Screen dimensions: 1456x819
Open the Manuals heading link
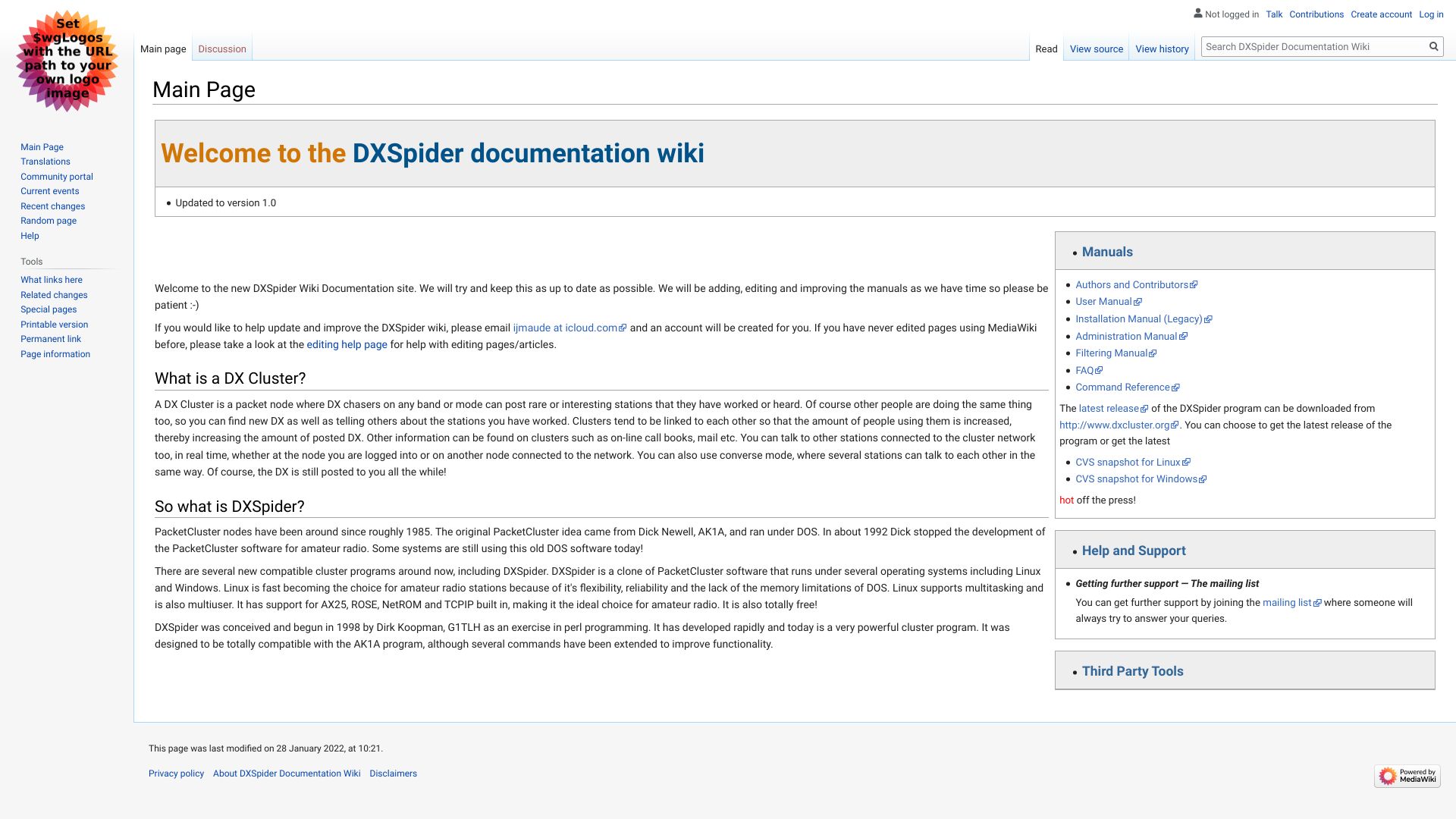[1107, 252]
